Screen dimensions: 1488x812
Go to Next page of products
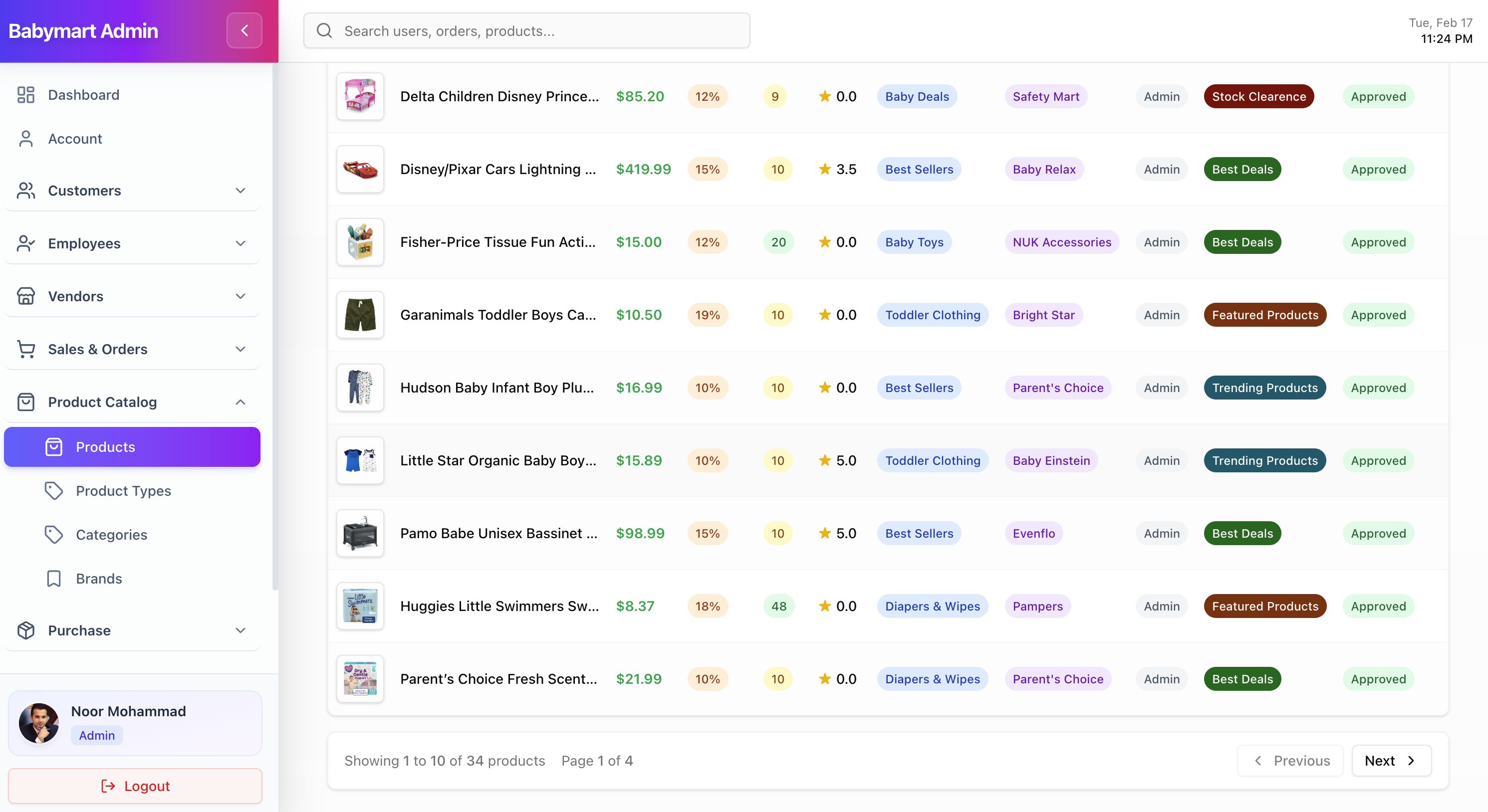coord(1391,761)
